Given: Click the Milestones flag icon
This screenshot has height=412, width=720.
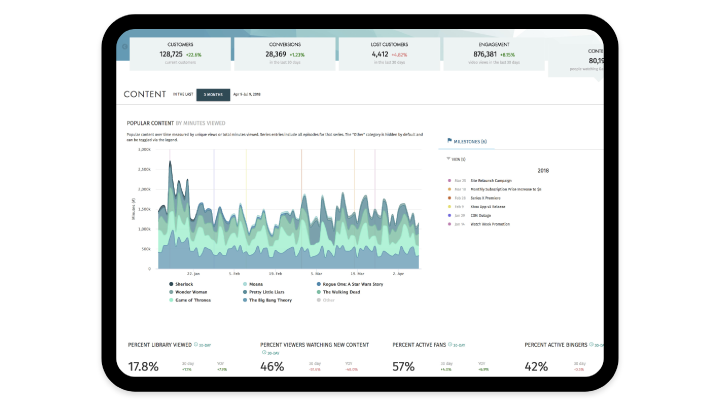Looking at the screenshot, I should (450, 141).
